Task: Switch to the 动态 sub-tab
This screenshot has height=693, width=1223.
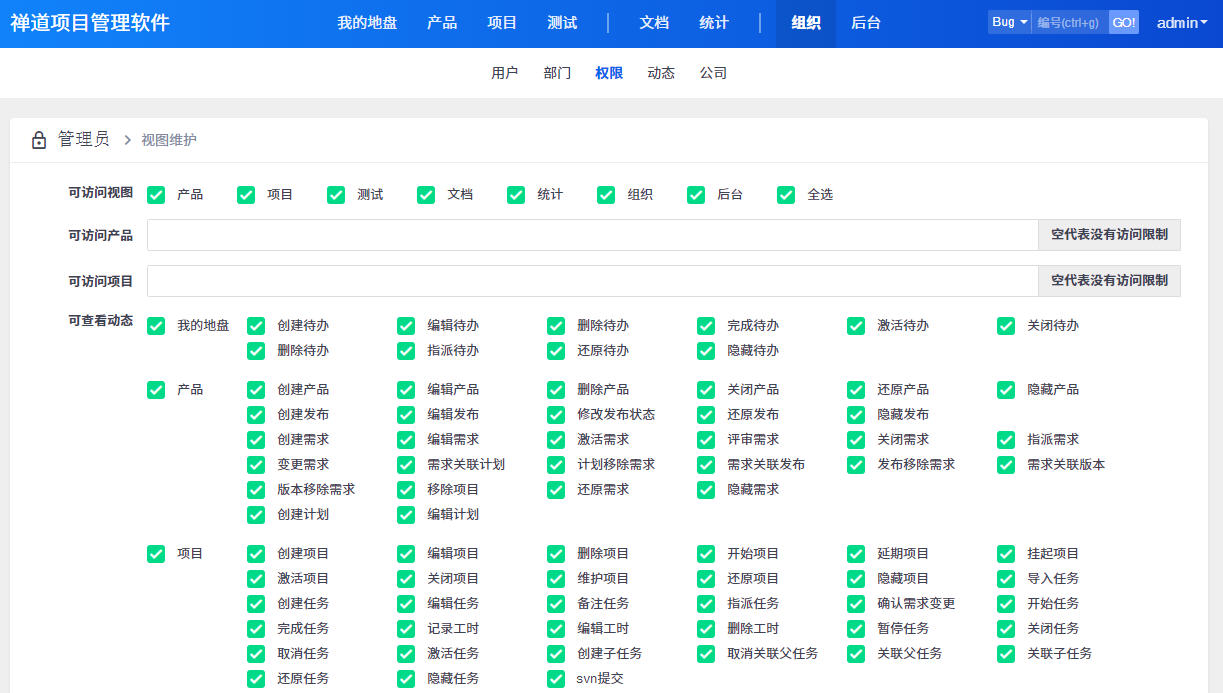Action: tap(661, 73)
